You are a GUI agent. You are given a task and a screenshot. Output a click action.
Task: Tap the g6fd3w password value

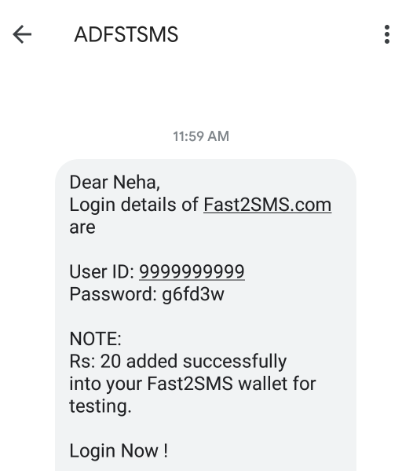(x=193, y=295)
